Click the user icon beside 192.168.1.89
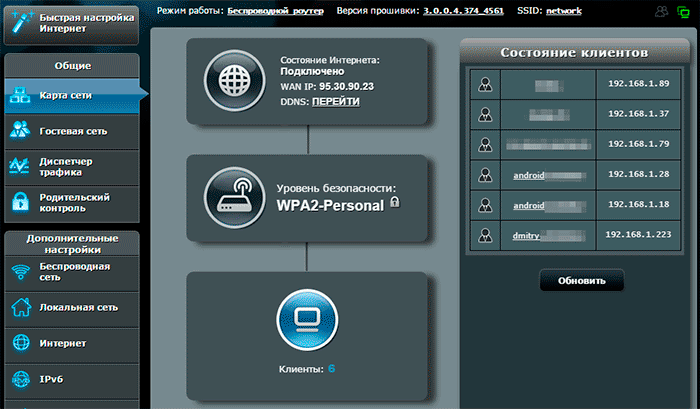 click(x=484, y=84)
